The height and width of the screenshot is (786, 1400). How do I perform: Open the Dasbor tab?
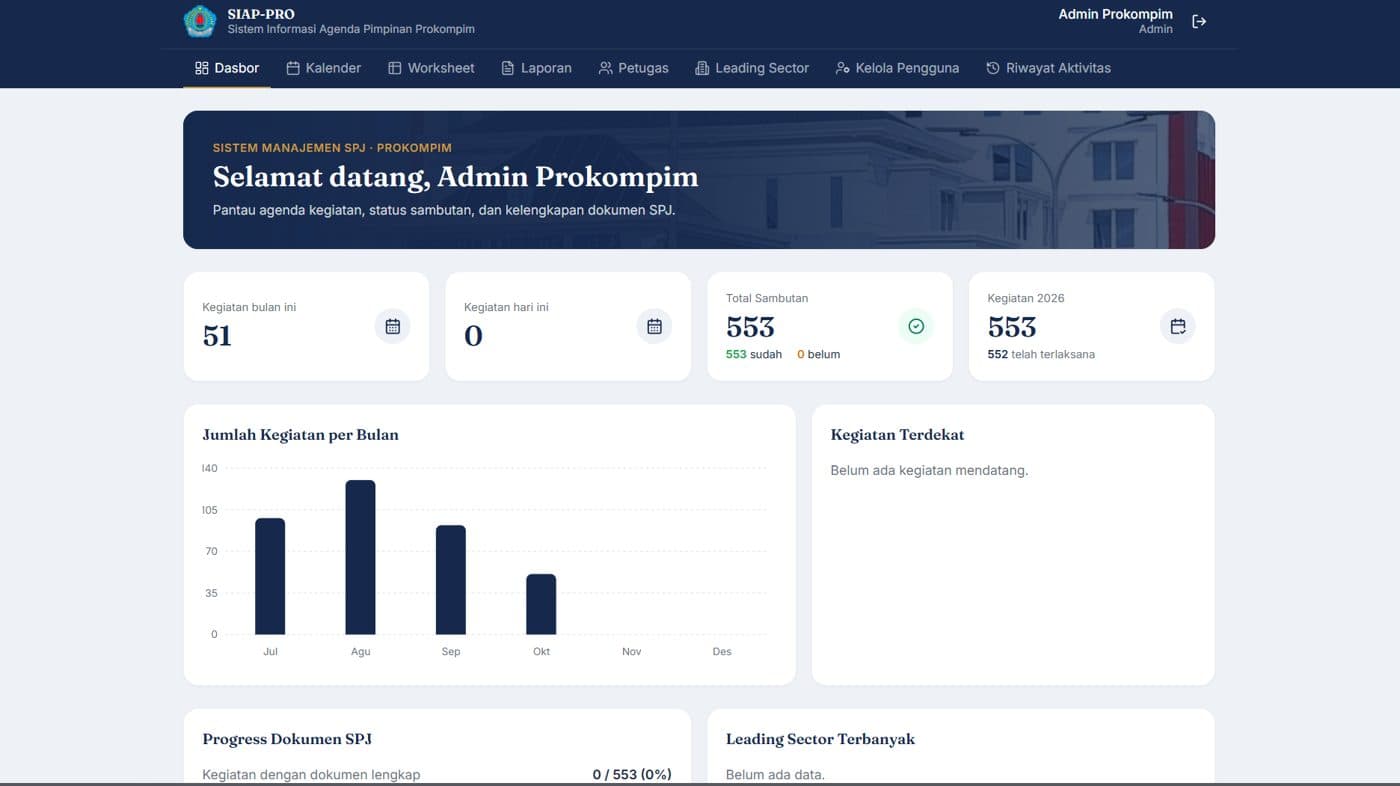[x=227, y=68]
